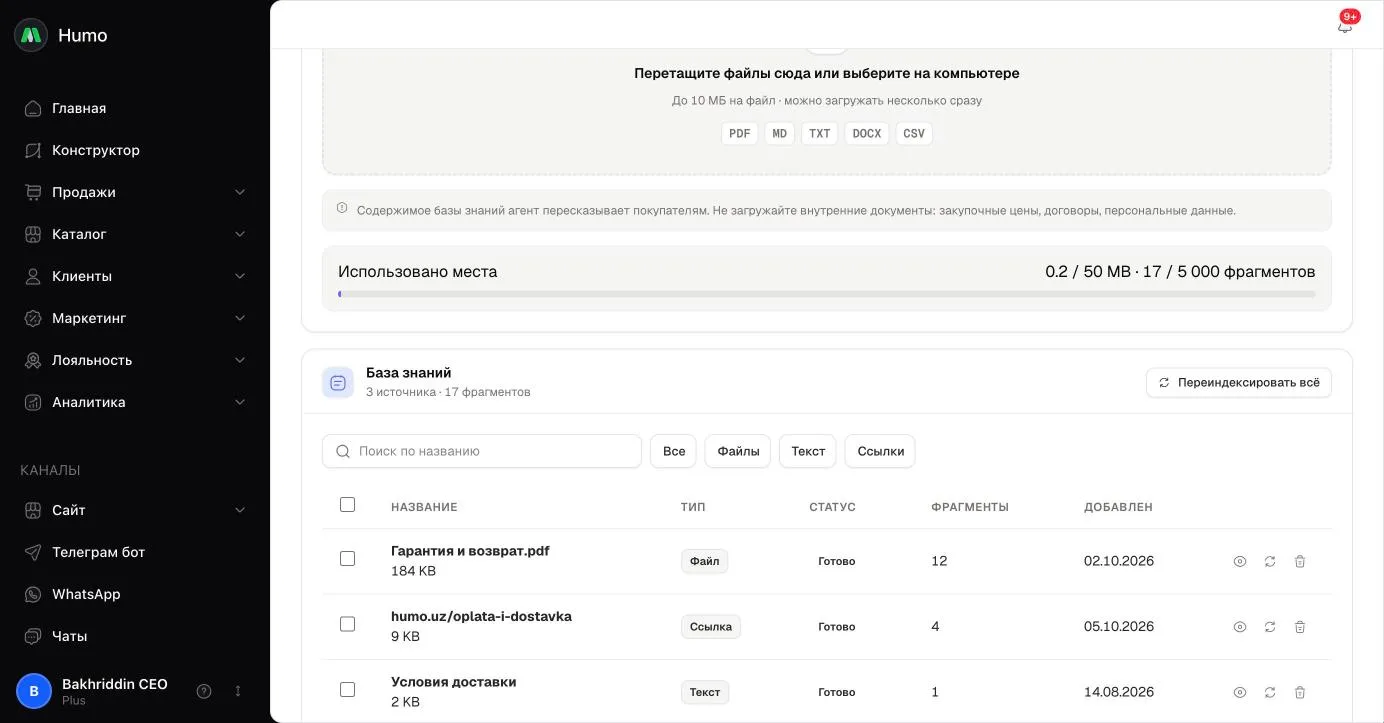Click the Поиск по названию search field

pyautogui.click(x=482, y=451)
